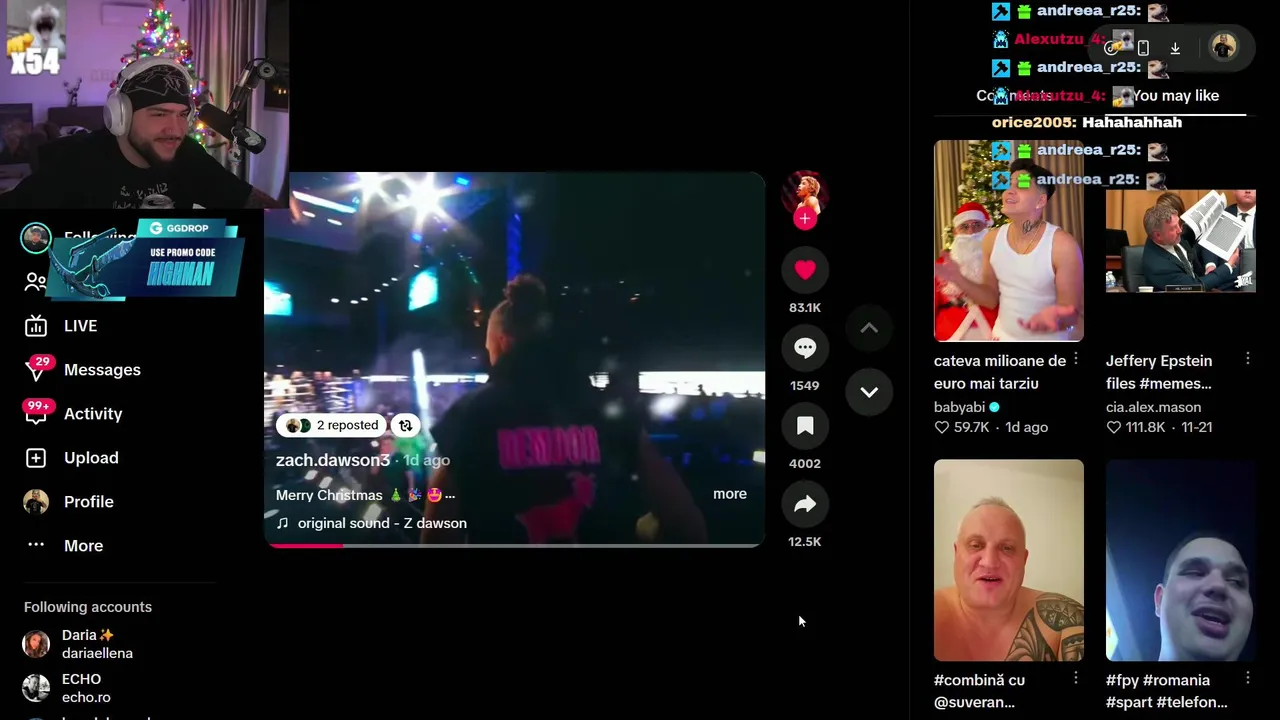Open the comments speech bubble button
The image size is (1280, 720).
805,348
